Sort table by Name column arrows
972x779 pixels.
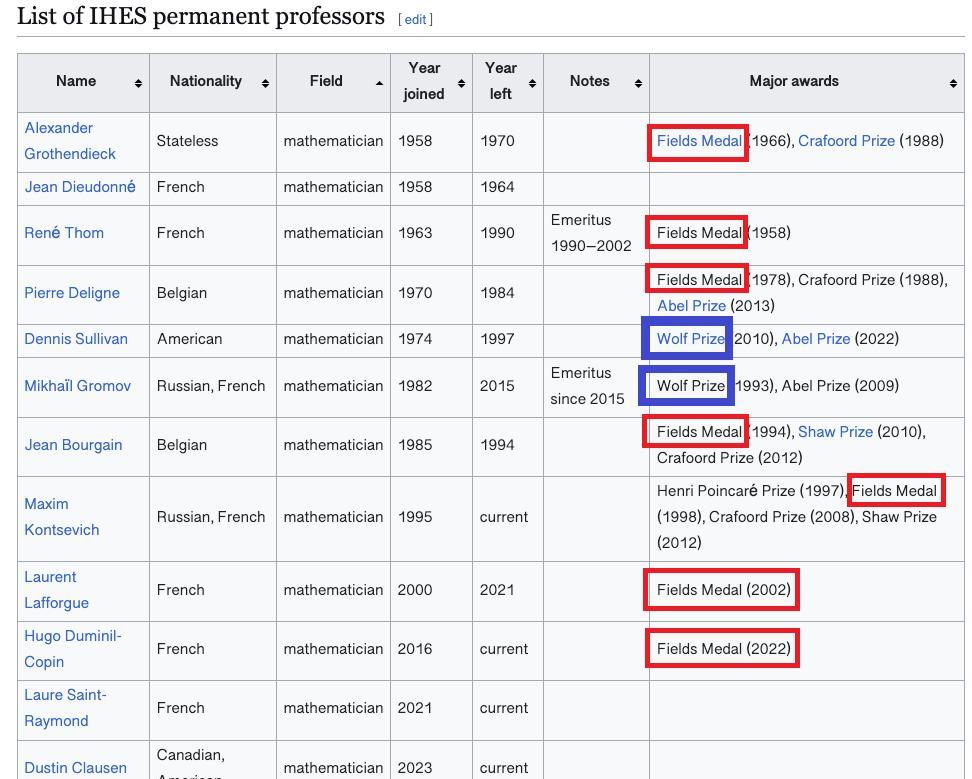(138, 84)
